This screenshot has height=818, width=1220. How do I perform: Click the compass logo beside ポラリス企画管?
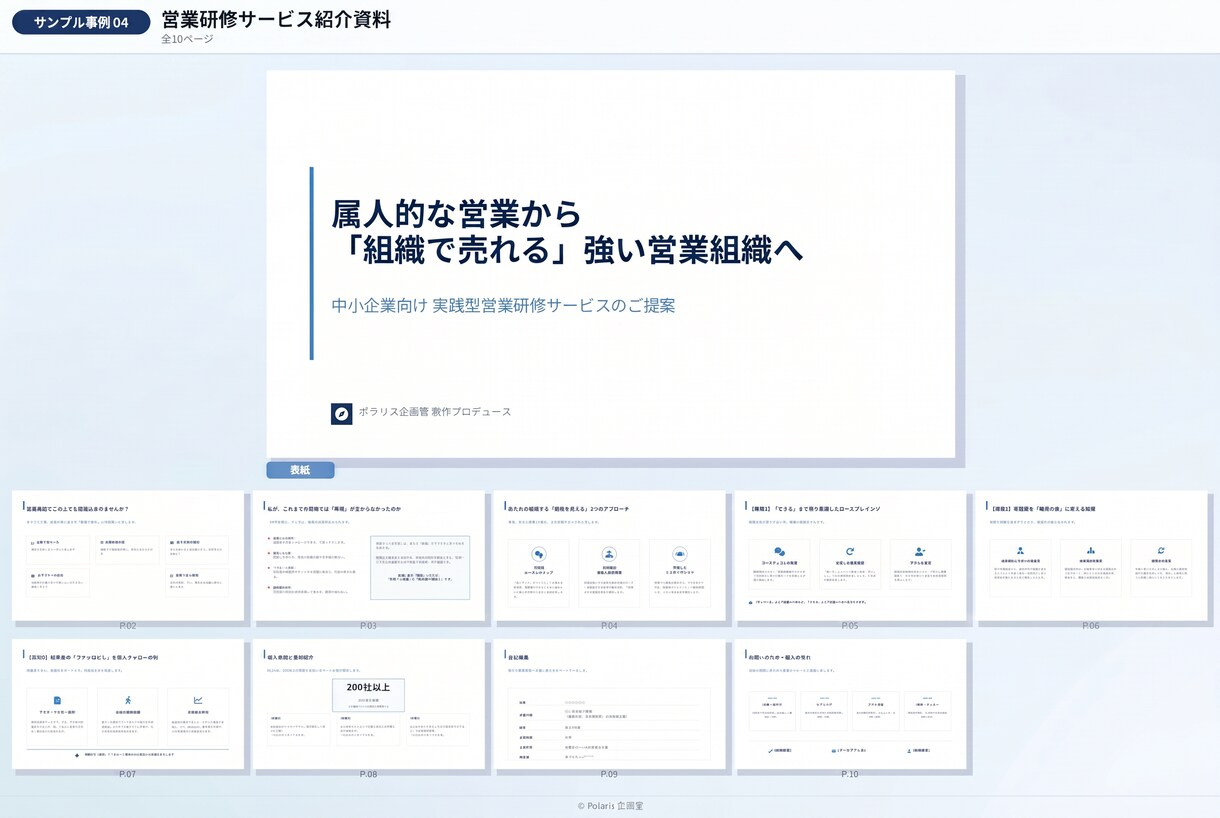[x=341, y=413]
